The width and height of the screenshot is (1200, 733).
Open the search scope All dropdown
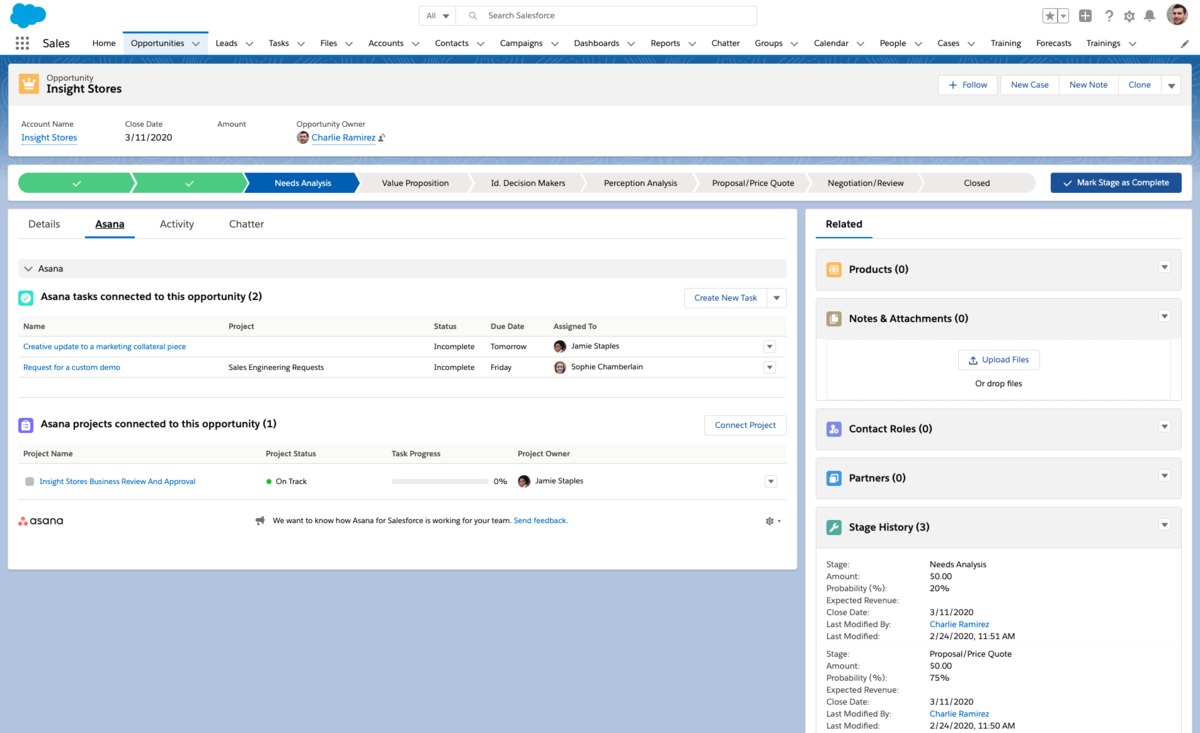(x=437, y=16)
